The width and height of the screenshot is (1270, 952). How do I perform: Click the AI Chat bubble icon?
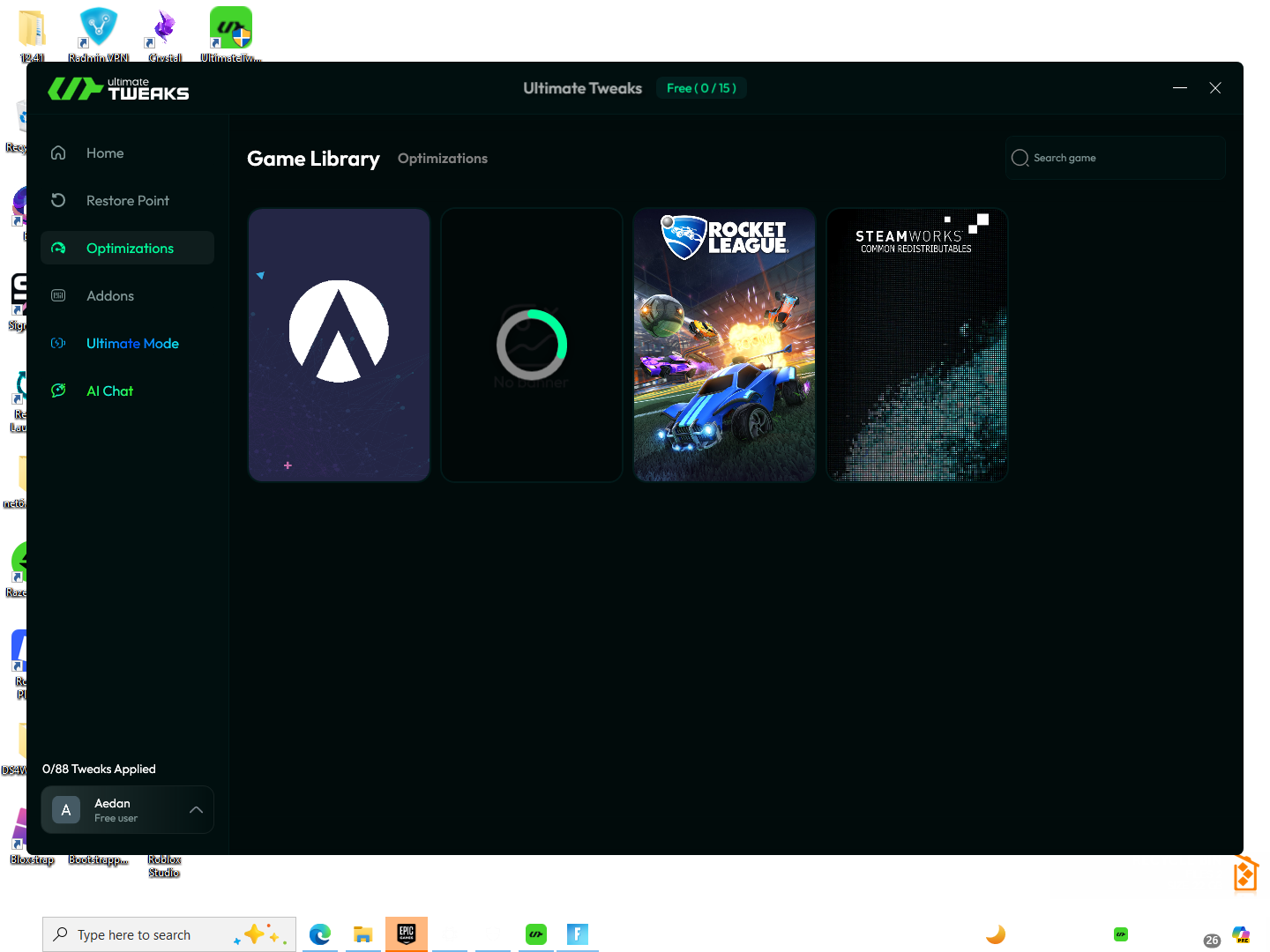(58, 390)
